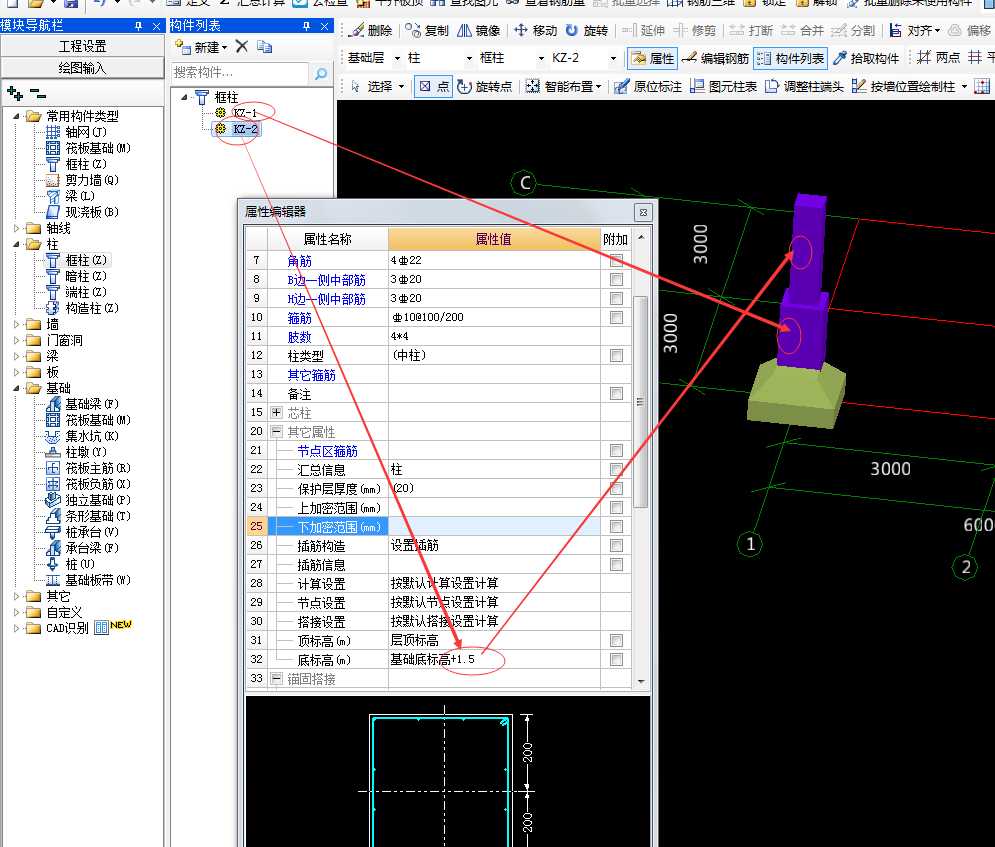Pin the 模块导航栏 panel
The width and height of the screenshot is (995, 847).
point(138,26)
